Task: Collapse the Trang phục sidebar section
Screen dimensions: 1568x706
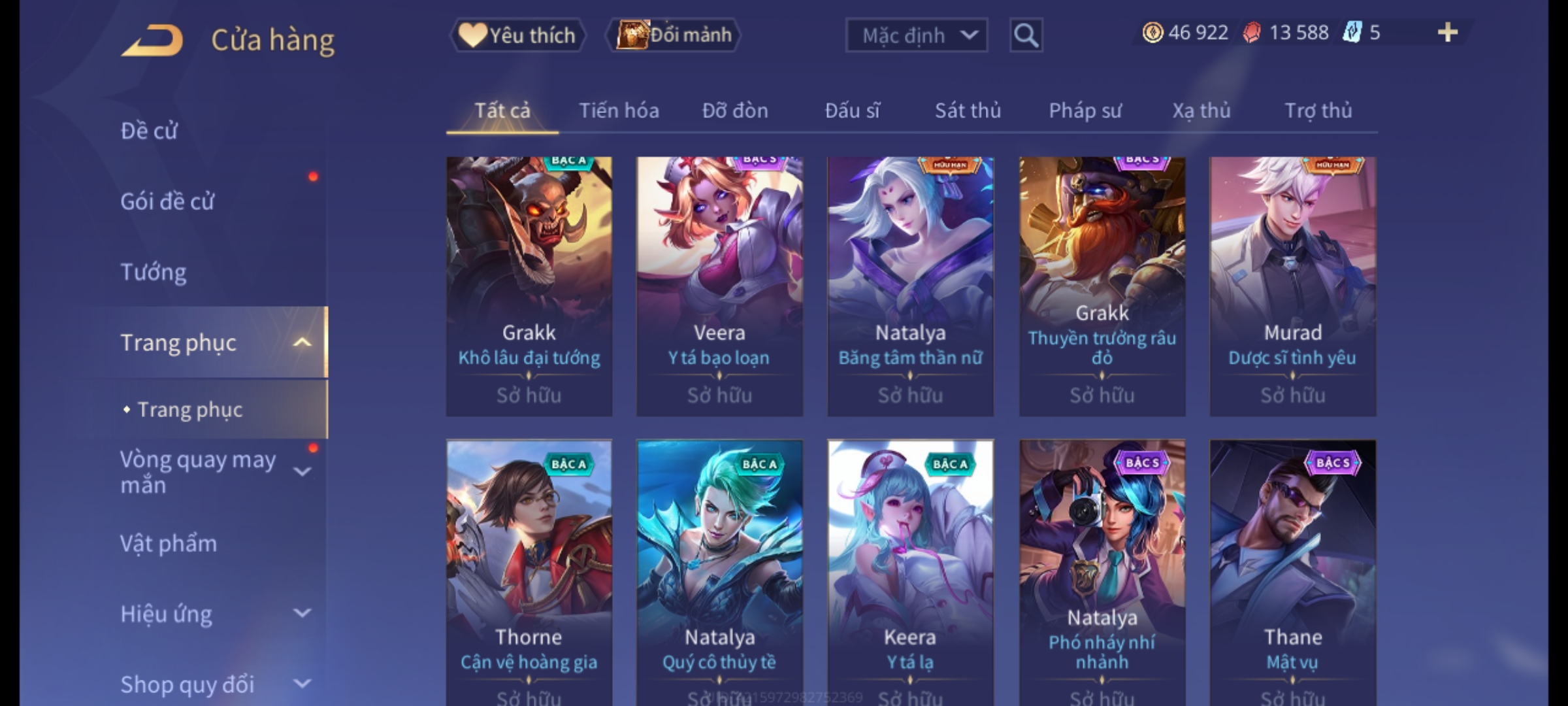Action: (302, 343)
